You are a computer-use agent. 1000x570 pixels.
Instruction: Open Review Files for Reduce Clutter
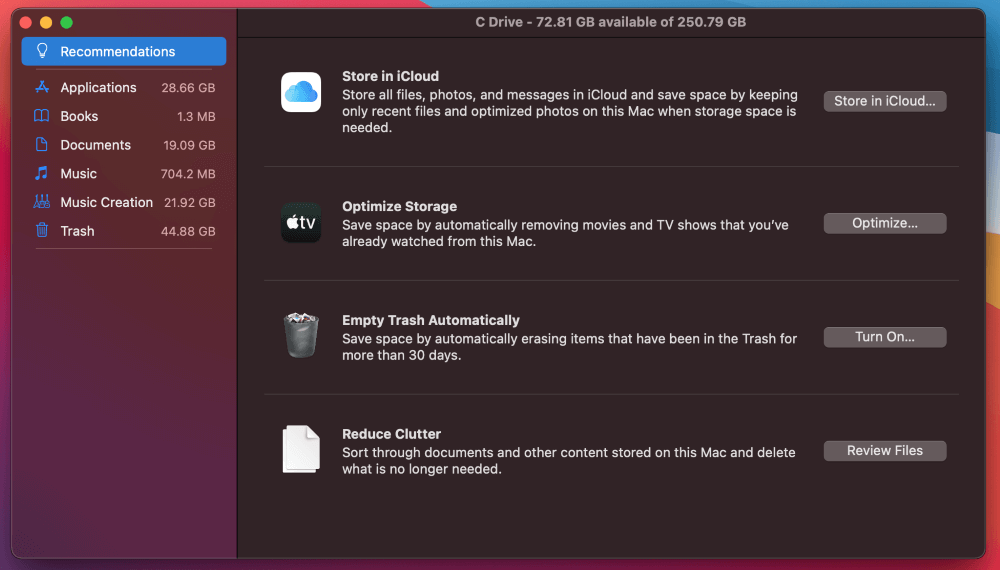tap(884, 451)
